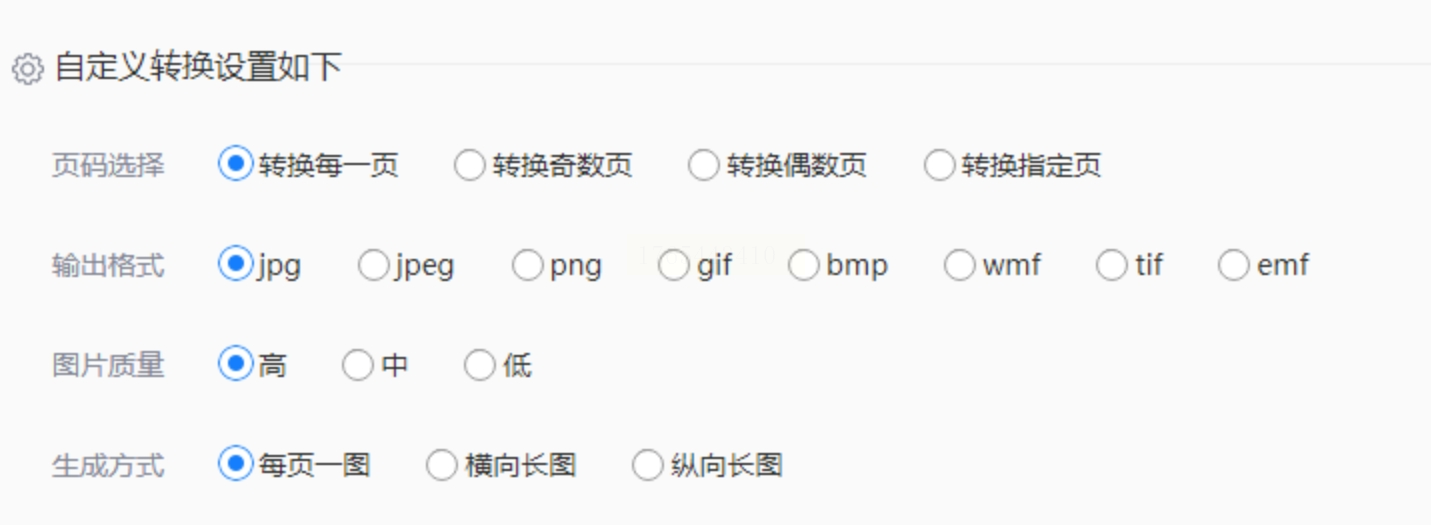Choose jpeg as output format
The height and width of the screenshot is (525, 1431).
point(374,265)
